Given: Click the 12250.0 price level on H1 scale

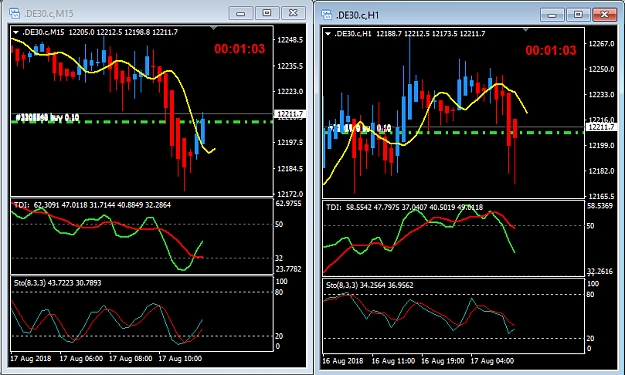Looking at the screenshot, I should point(601,69).
